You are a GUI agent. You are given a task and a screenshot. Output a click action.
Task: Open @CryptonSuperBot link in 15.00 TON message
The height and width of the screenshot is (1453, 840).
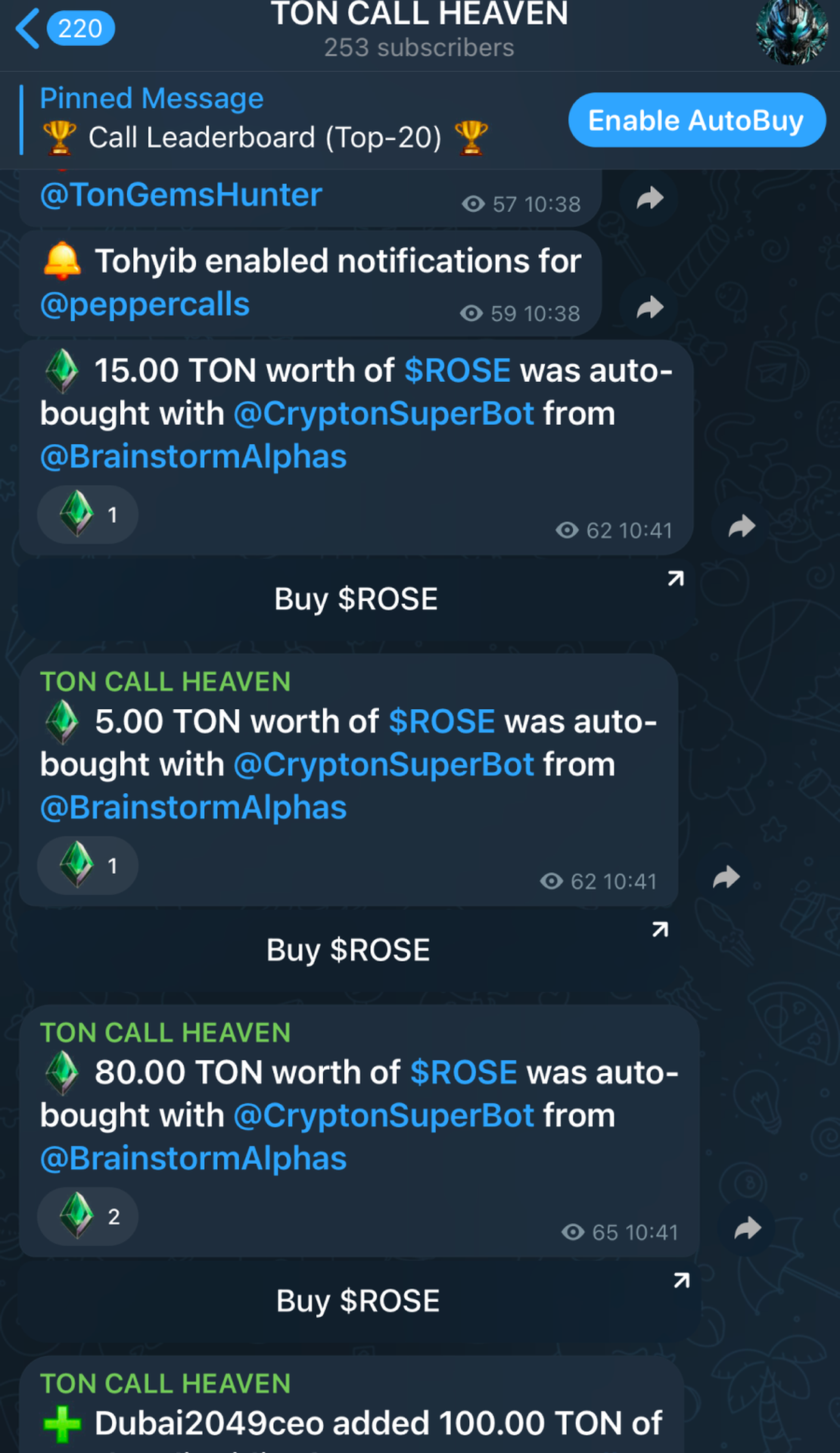384,414
